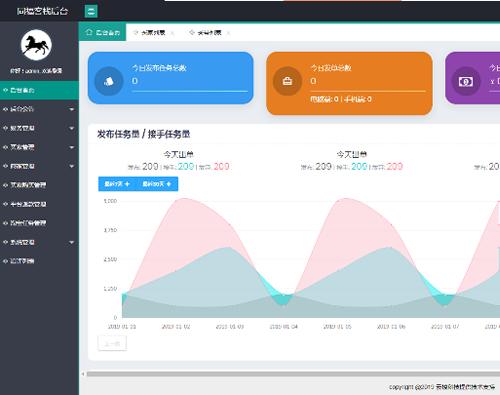Click the home icon on the green active tab
The height and width of the screenshot is (395, 500).
point(89,32)
